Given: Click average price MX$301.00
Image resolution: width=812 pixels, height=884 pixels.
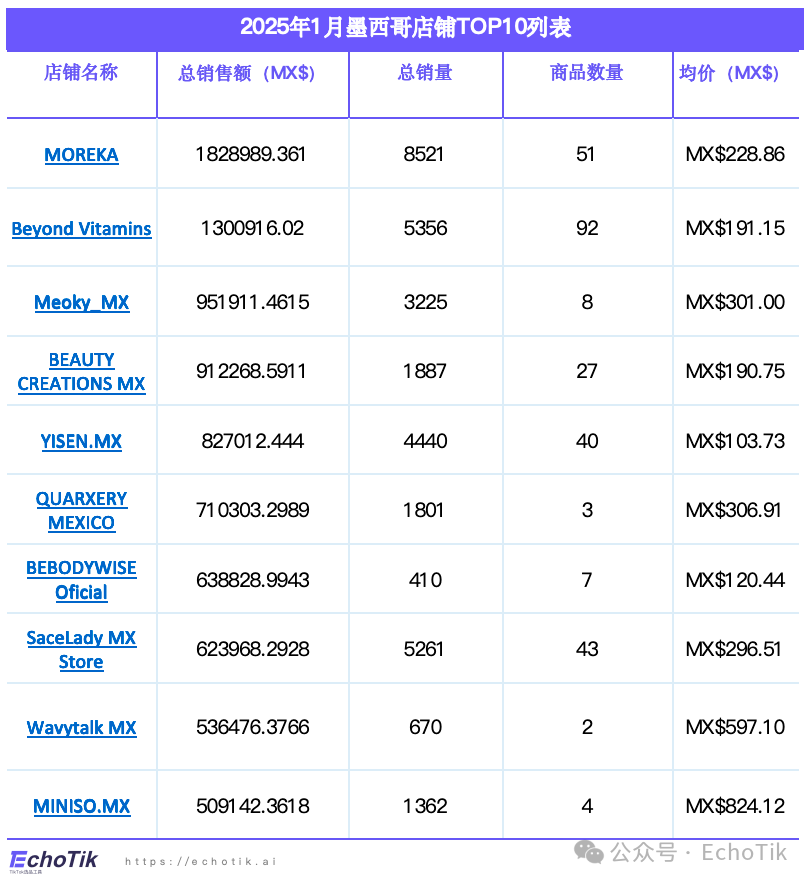Looking at the screenshot, I should (x=735, y=302).
